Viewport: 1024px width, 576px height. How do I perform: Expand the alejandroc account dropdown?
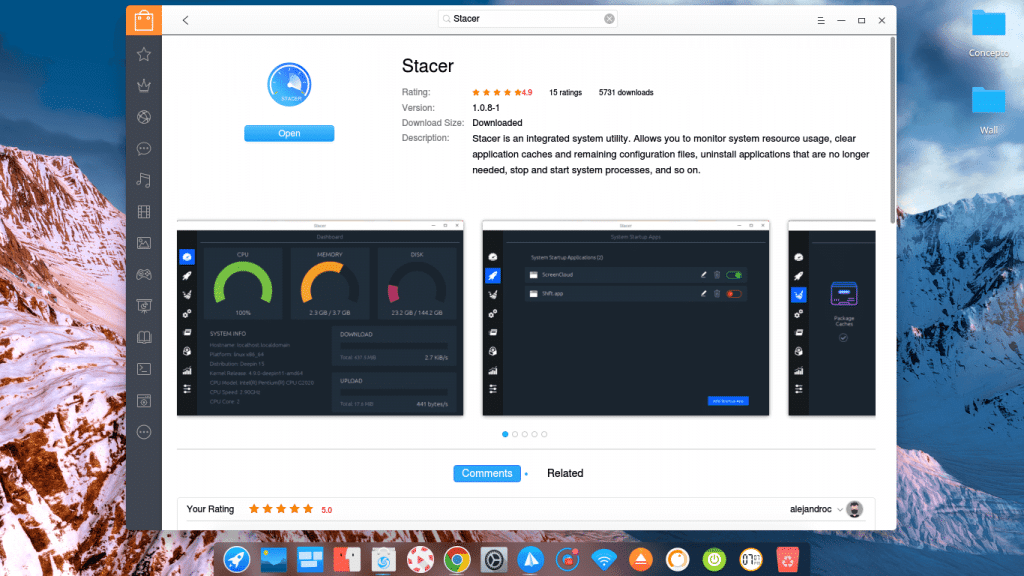(x=840, y=509)
